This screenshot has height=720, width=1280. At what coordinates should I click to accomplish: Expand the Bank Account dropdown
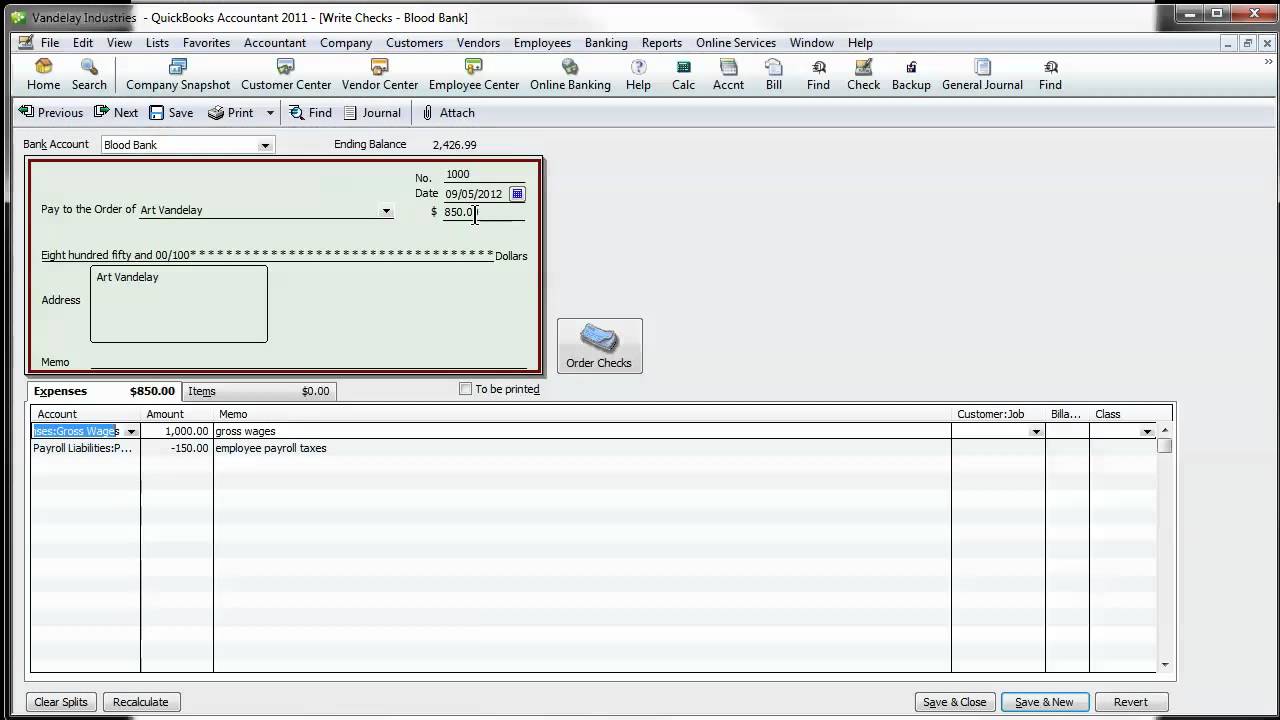tap(265, 145)
